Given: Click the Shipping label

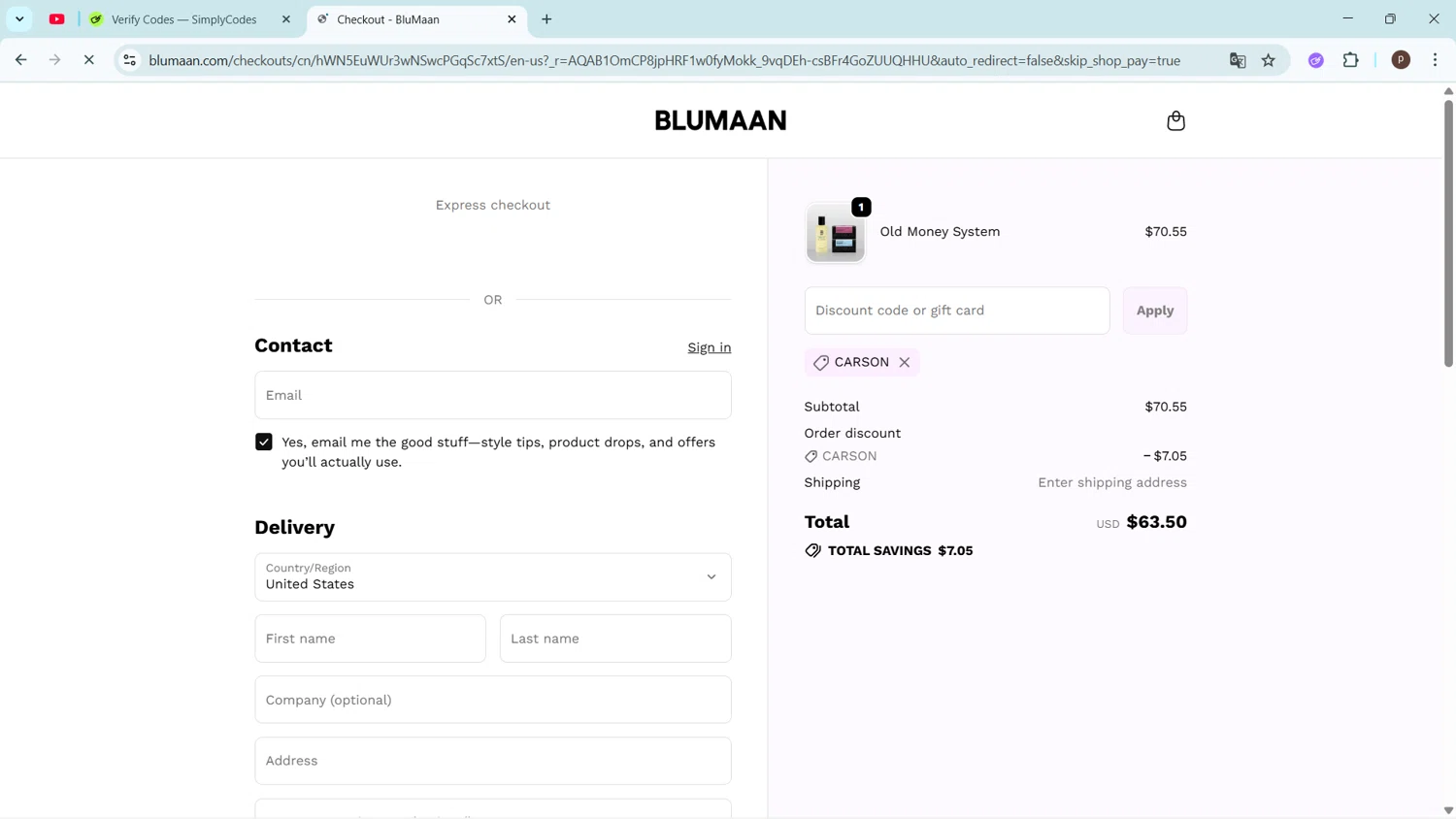Looking at the screenshot, I should (x=831, y=482).
